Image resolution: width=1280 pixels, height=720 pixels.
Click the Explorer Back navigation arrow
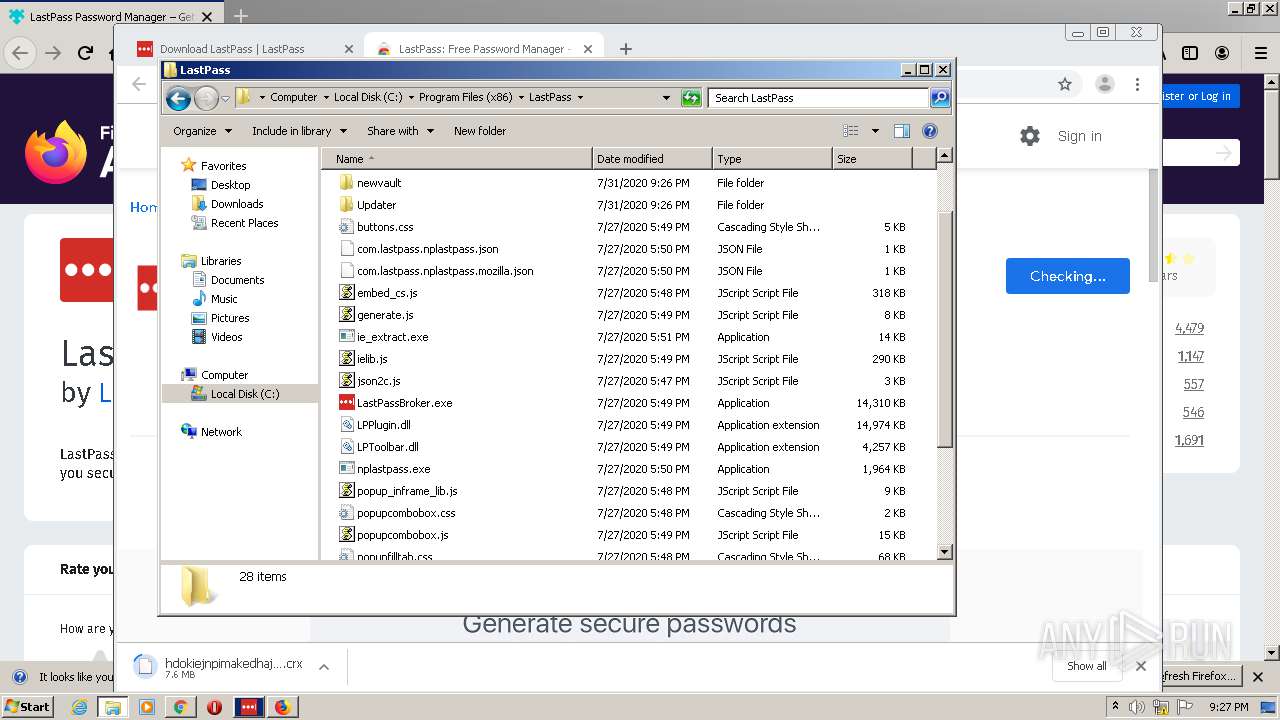178,98
